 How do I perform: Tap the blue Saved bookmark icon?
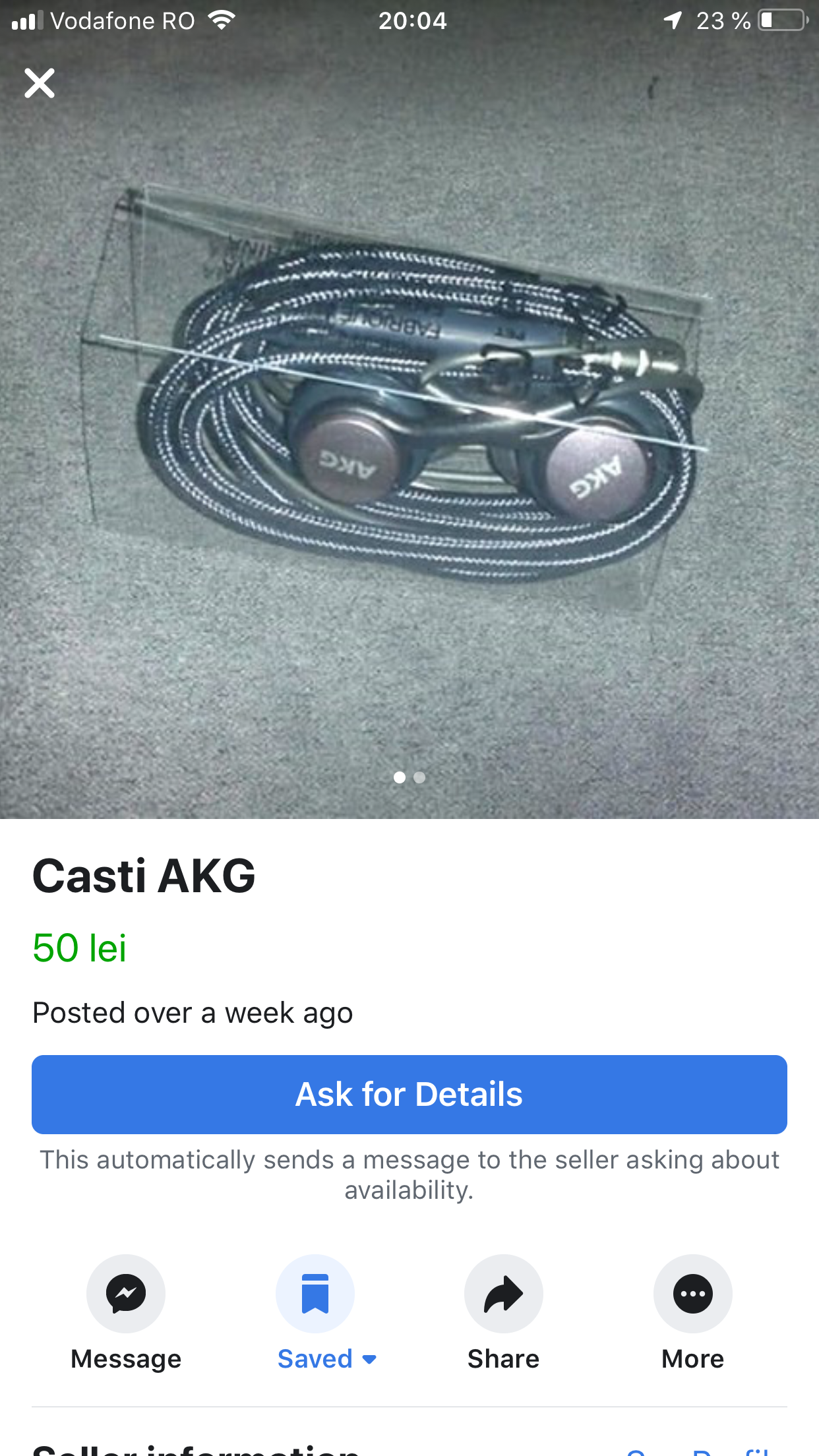[315, 1294]
